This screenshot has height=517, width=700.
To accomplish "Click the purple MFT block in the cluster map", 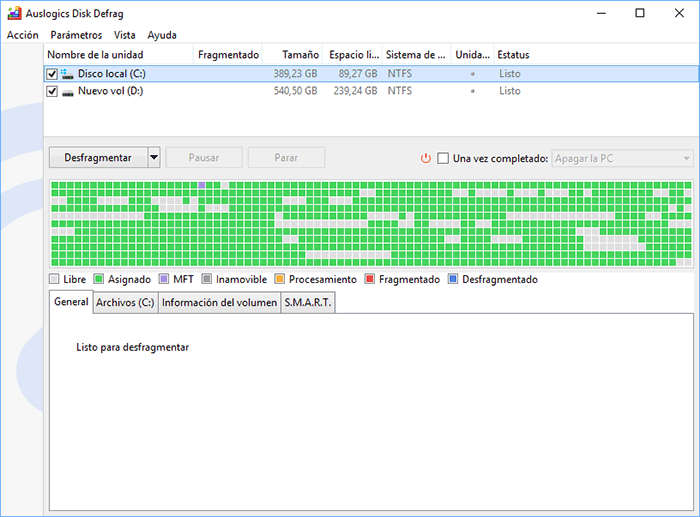I will point(202,185).
